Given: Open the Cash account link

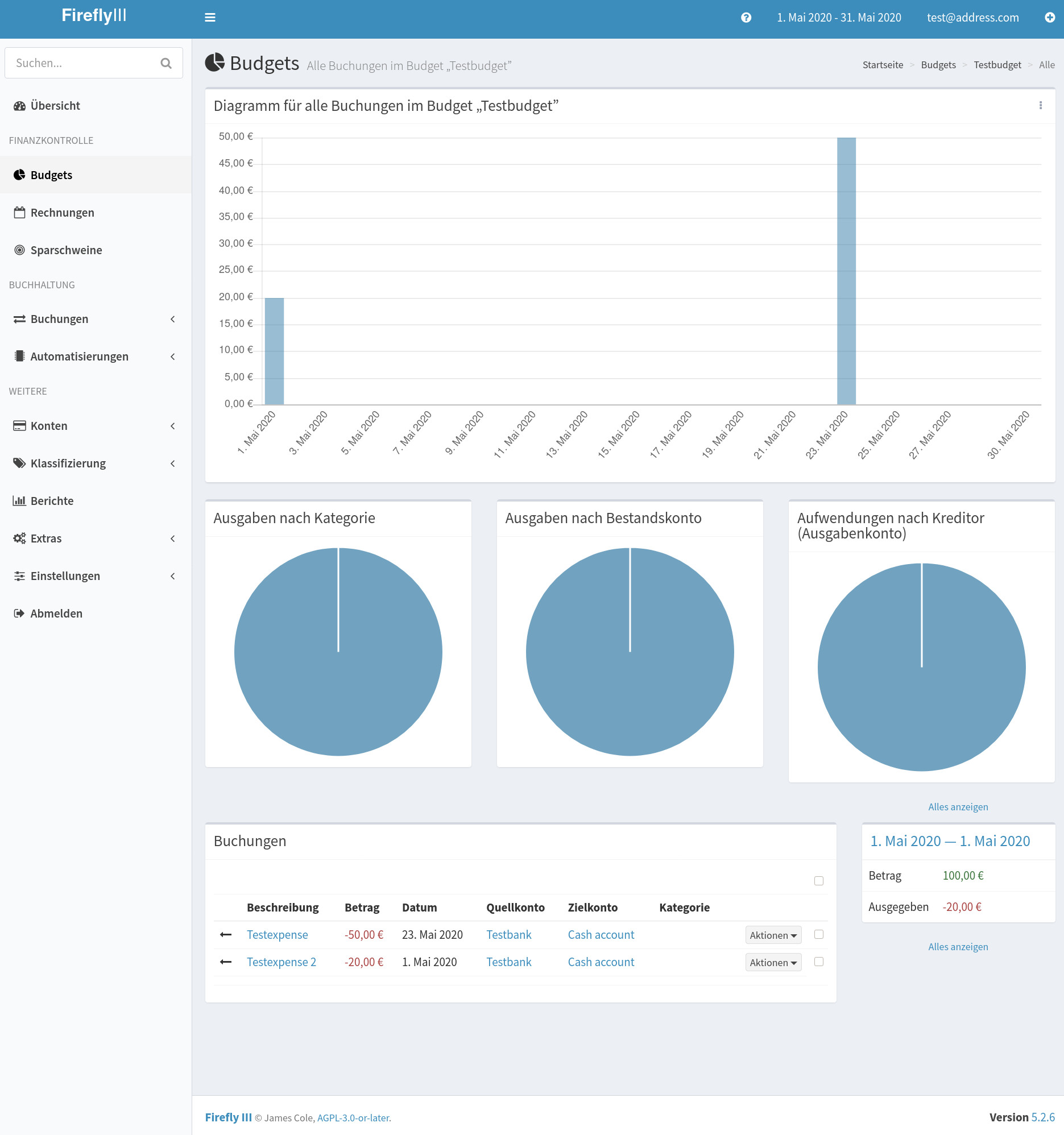Looking at the screenshot, I should click(x=601, y=935).
